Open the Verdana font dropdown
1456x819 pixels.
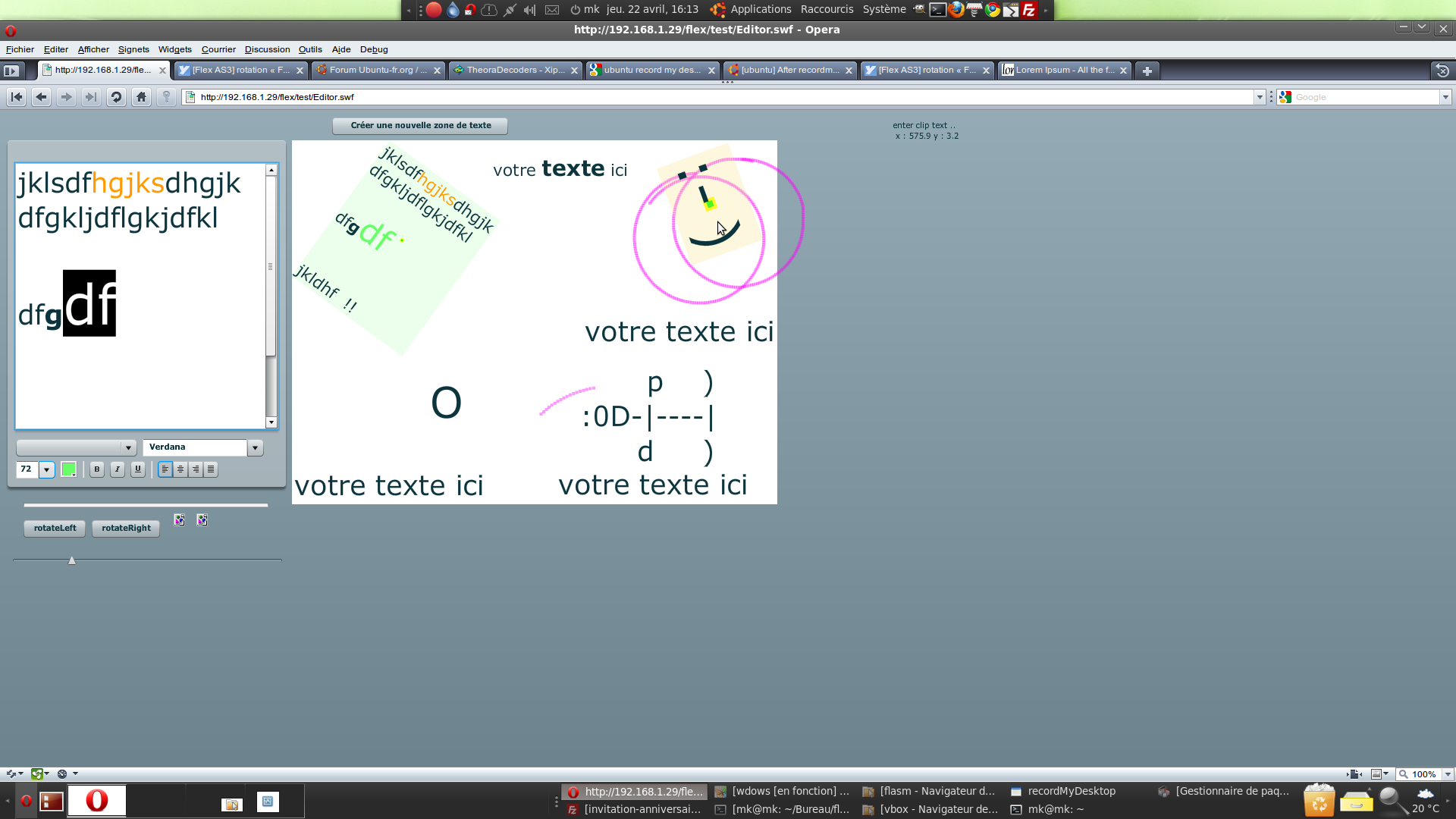[256, 448]
